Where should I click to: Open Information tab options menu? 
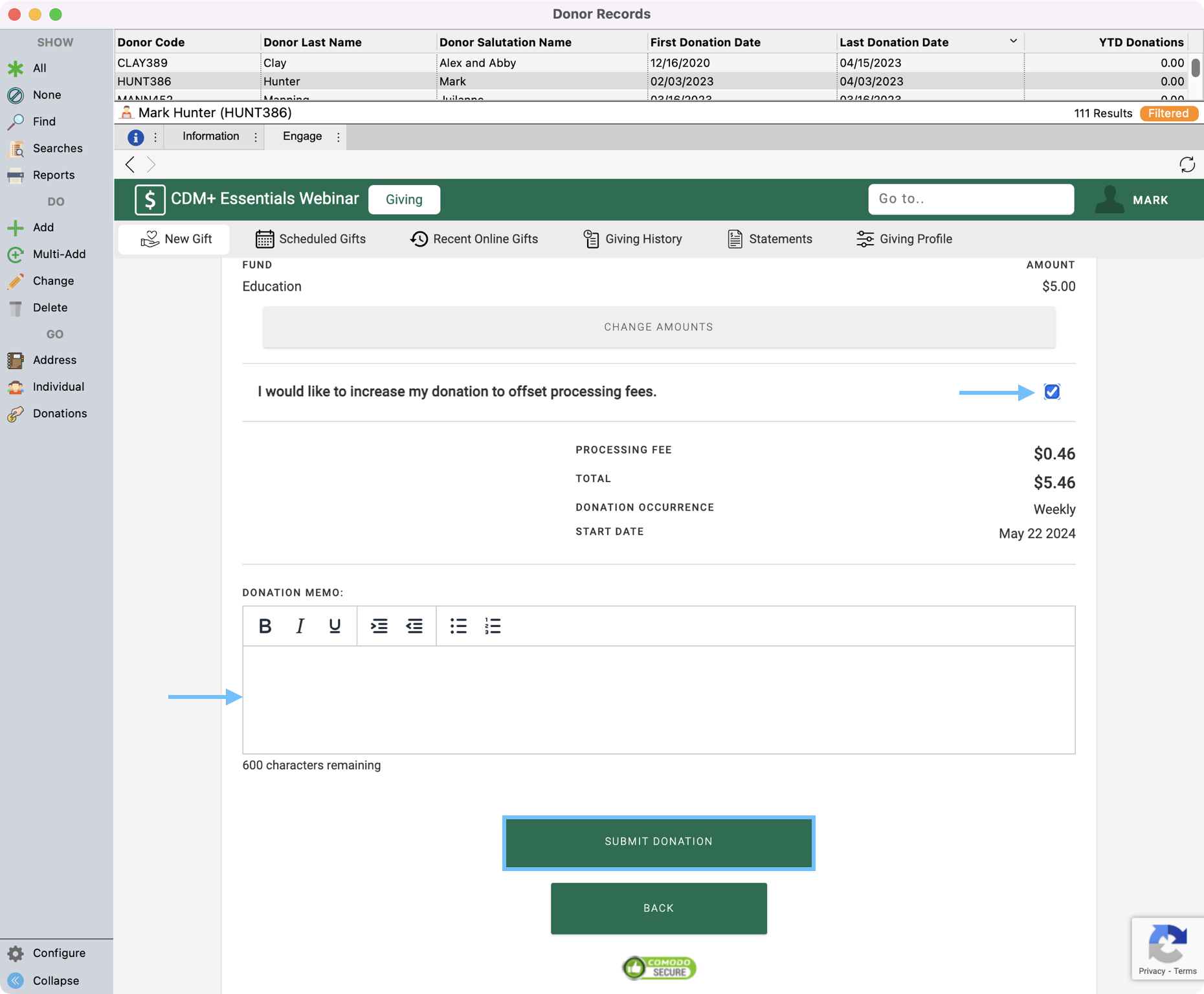click(x=256, y=137)
